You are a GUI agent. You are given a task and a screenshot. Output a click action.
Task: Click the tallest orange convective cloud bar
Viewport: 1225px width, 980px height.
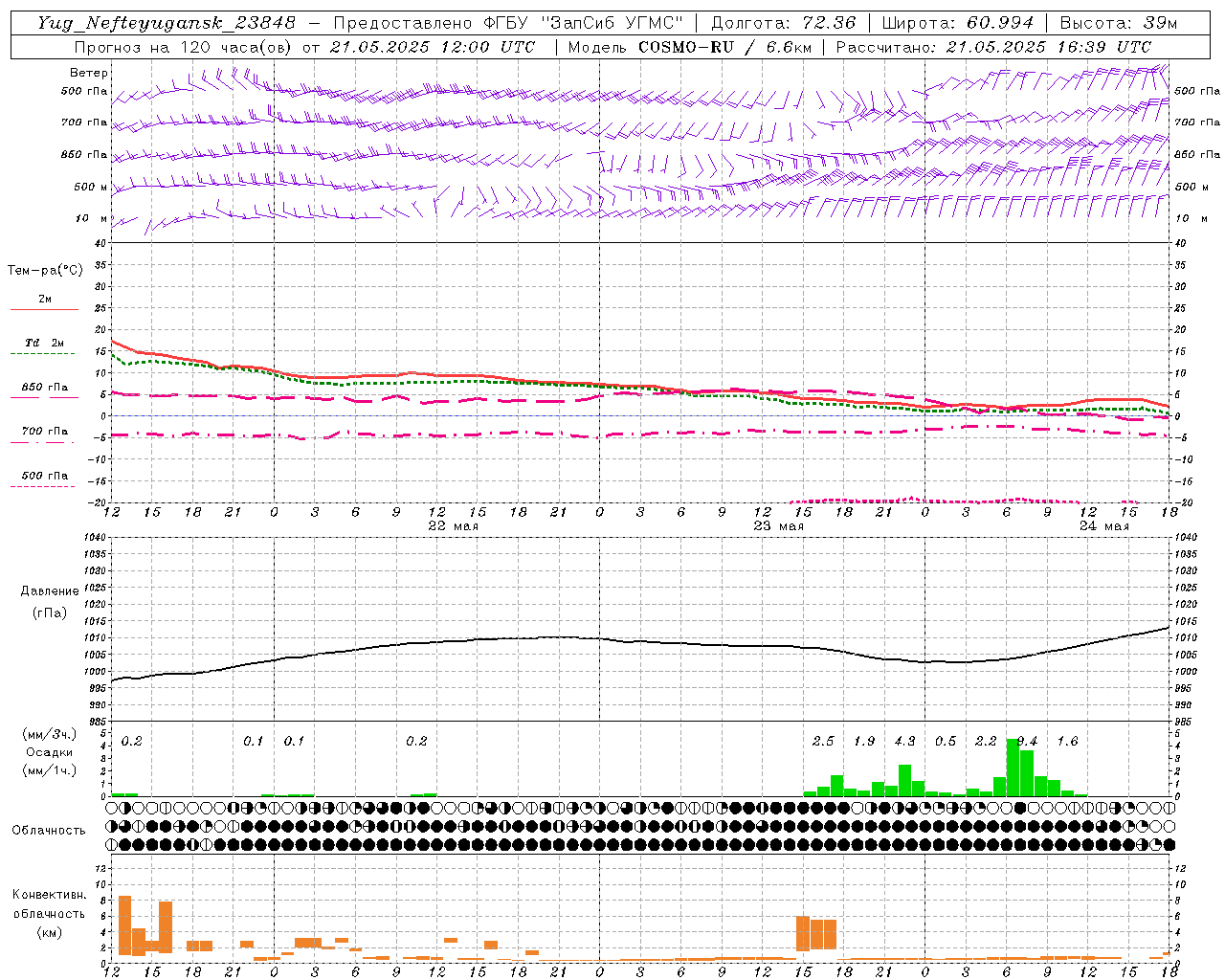pos(124,924)
